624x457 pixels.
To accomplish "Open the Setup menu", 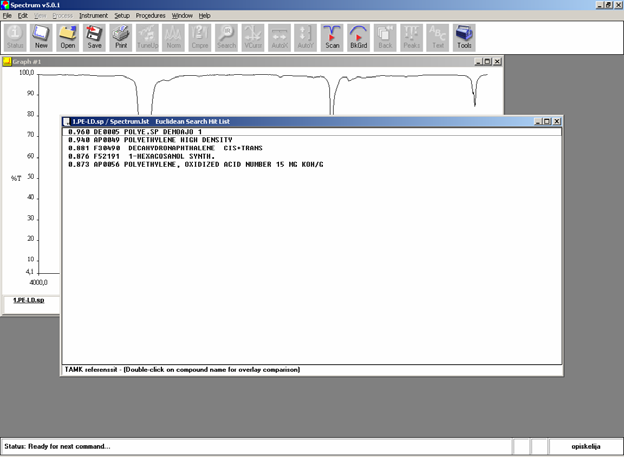I will point(122,16).
